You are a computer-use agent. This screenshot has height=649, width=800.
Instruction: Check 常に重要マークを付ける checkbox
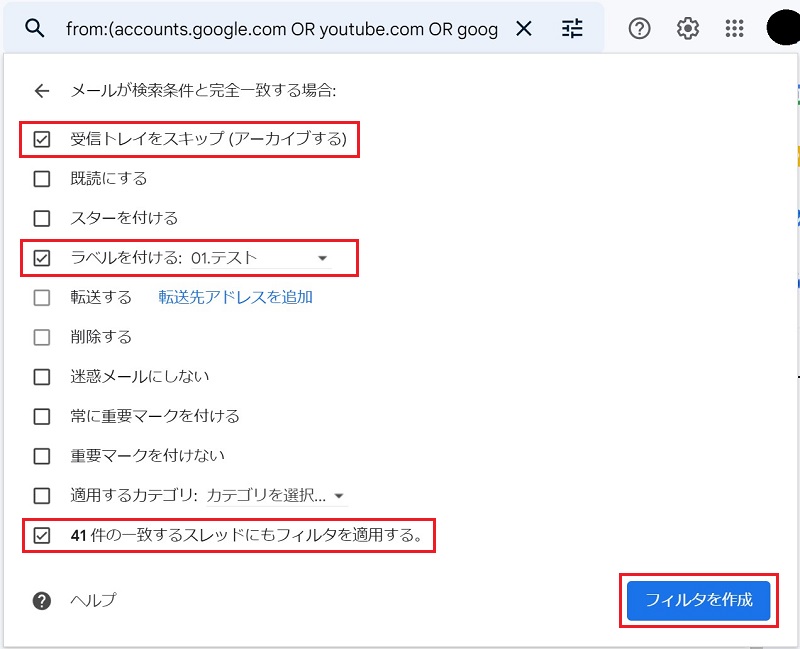42,416
